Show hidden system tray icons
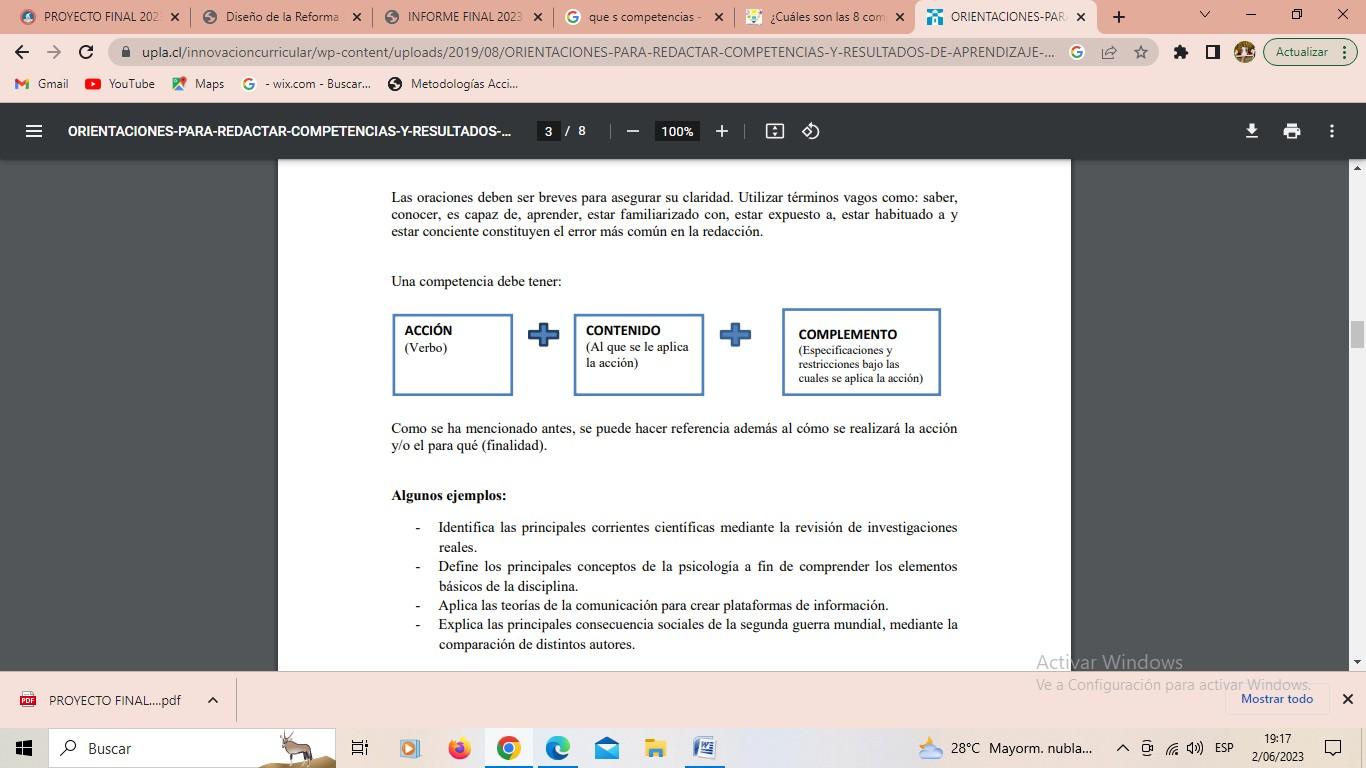This screenshot has height=768, width=1366. tap(1122, 748)
